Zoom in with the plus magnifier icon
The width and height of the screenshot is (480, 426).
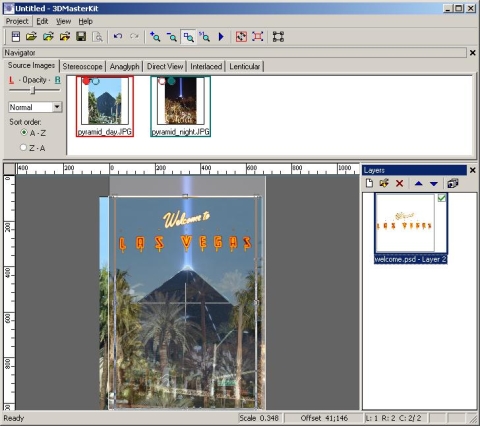coord(155,36)
